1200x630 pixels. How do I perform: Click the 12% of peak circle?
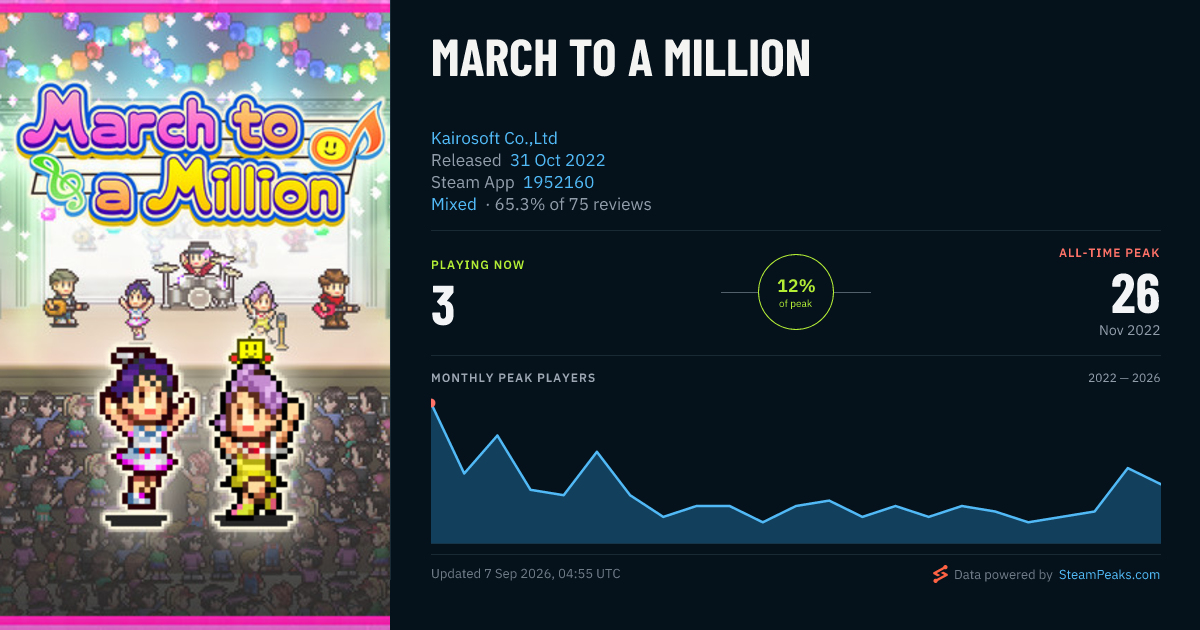(796, 292)
